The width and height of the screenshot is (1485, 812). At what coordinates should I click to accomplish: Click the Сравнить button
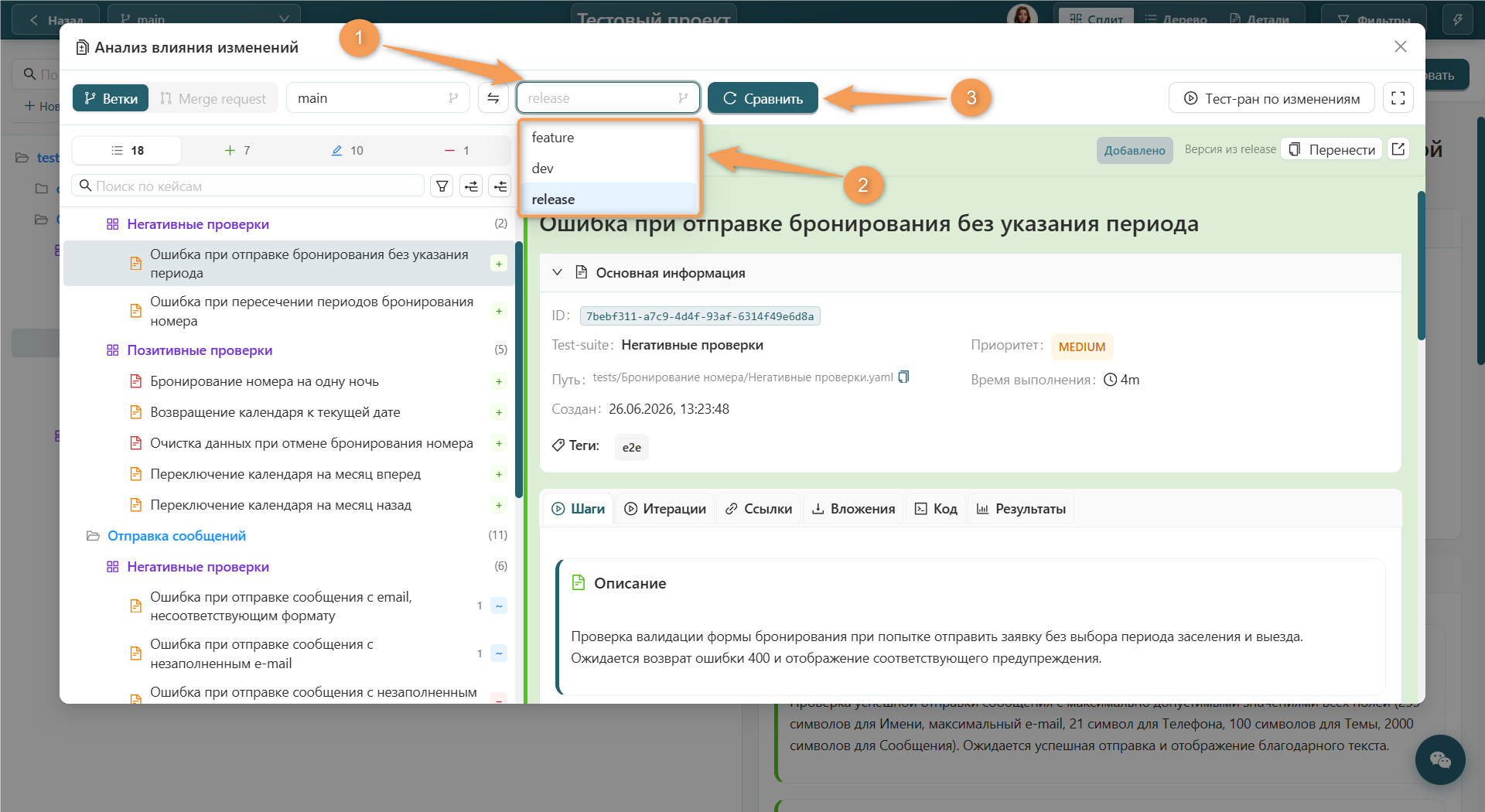[x=763, y=98]
